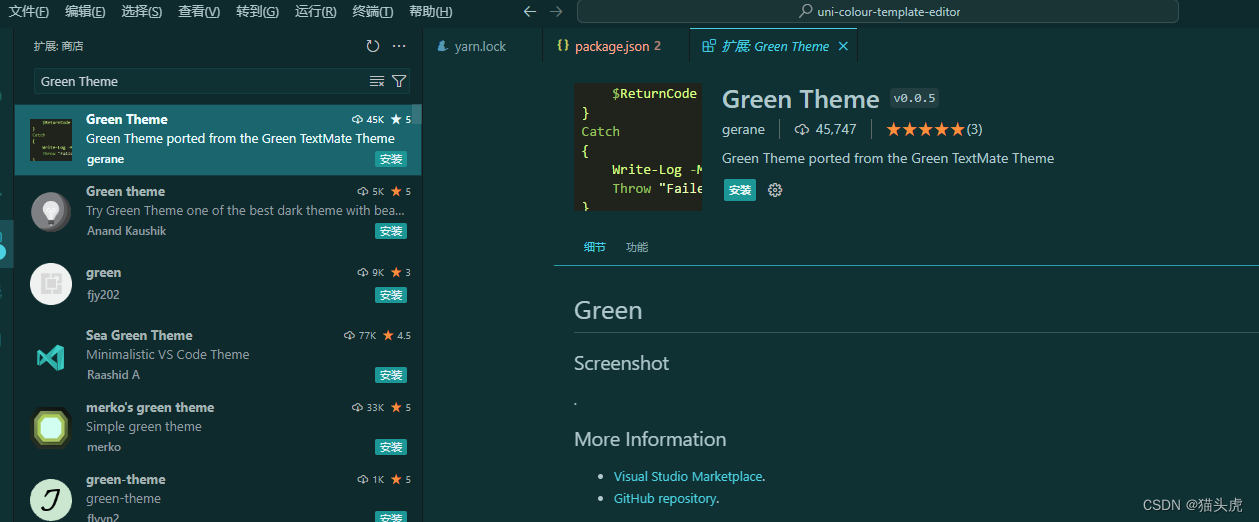Open the 终端 menu
The width and height of the screenshot is (1259, 522).
[x=373, y=11]
